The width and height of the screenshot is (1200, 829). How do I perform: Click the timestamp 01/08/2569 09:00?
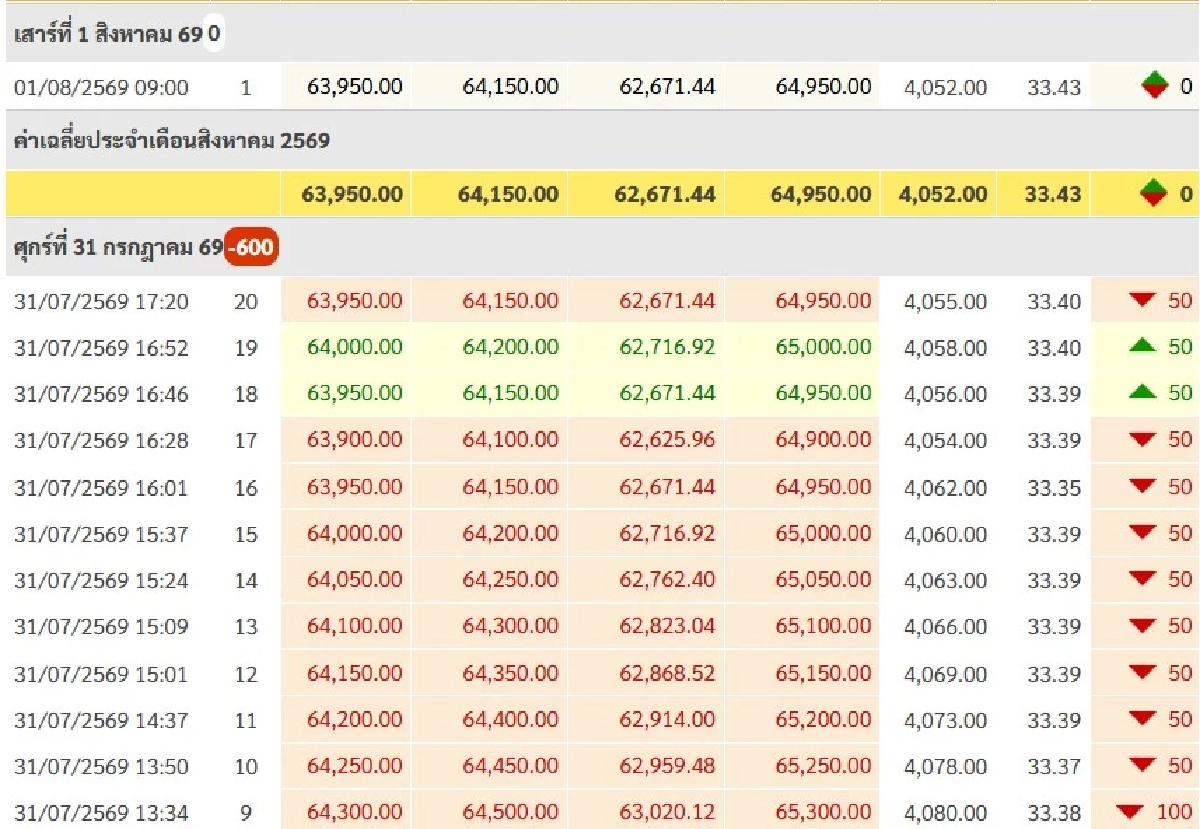101,88
